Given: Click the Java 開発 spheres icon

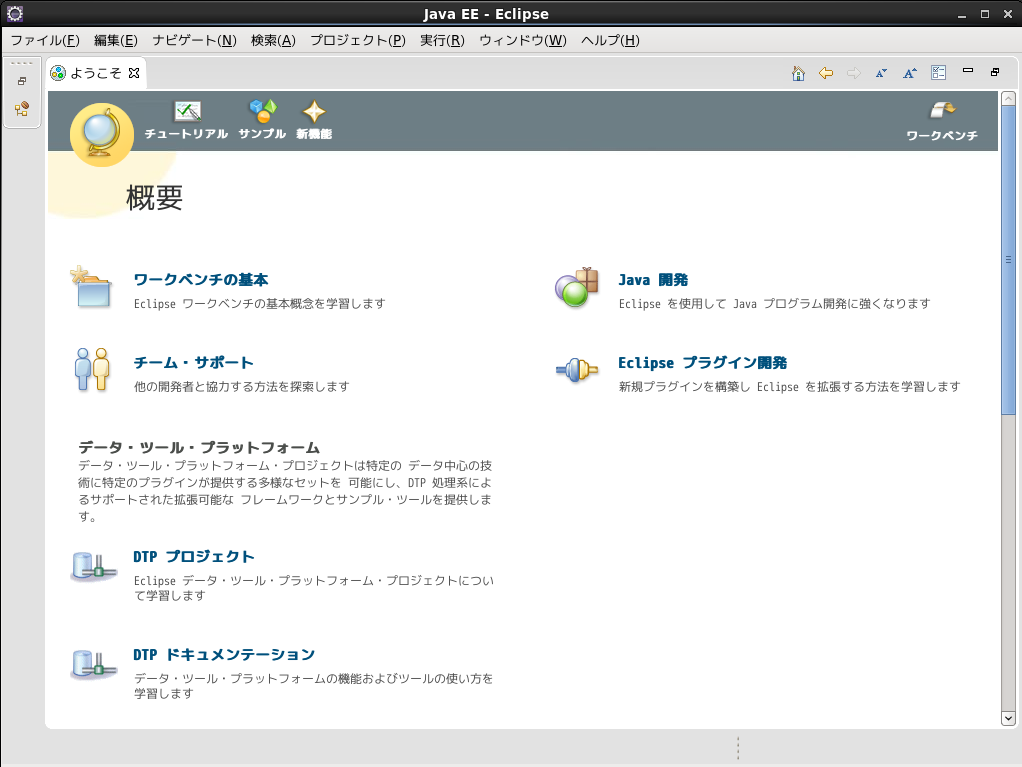Looking at the screenshot, I should point(577,287).
